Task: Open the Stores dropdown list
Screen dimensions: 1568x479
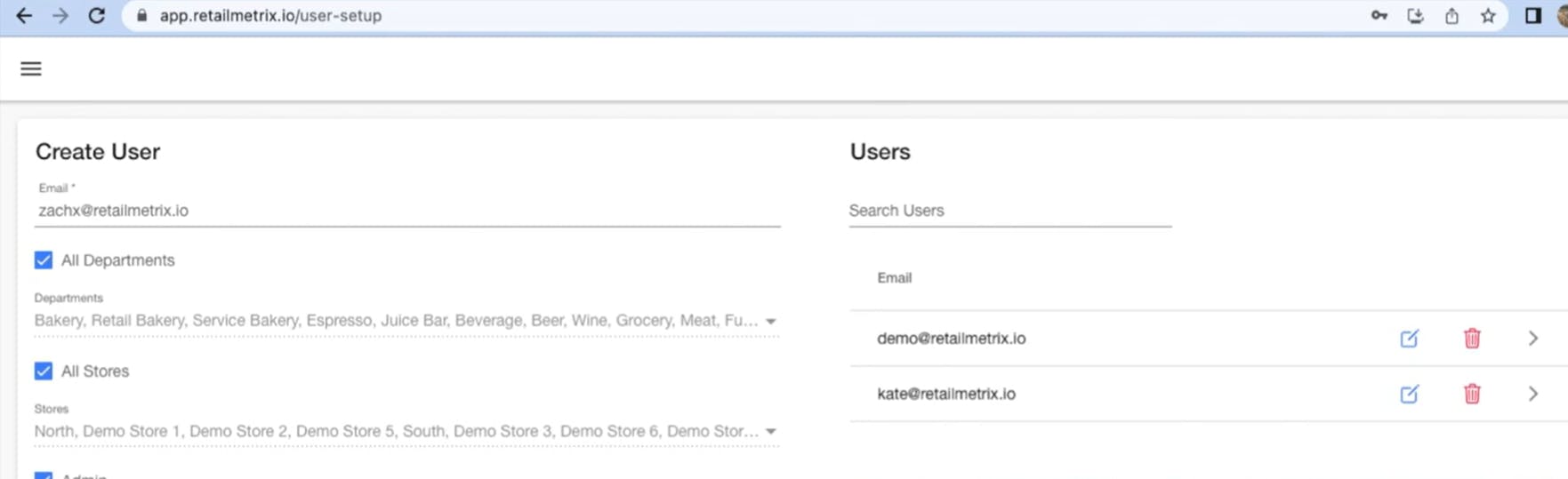Action: [770, 432]
